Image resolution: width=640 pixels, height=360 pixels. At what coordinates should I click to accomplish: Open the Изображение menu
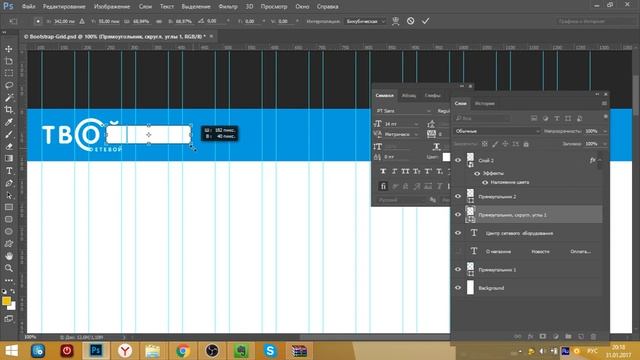click(112, 7)
